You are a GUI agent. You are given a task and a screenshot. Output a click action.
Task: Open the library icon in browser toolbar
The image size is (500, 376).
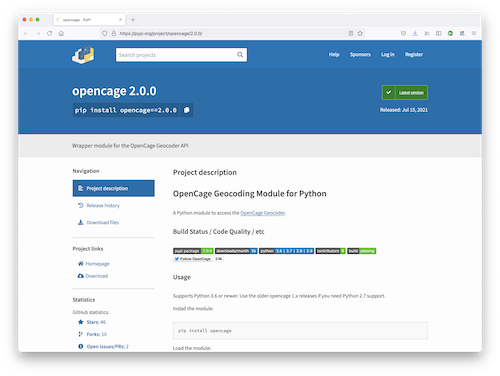pos(427,33)
